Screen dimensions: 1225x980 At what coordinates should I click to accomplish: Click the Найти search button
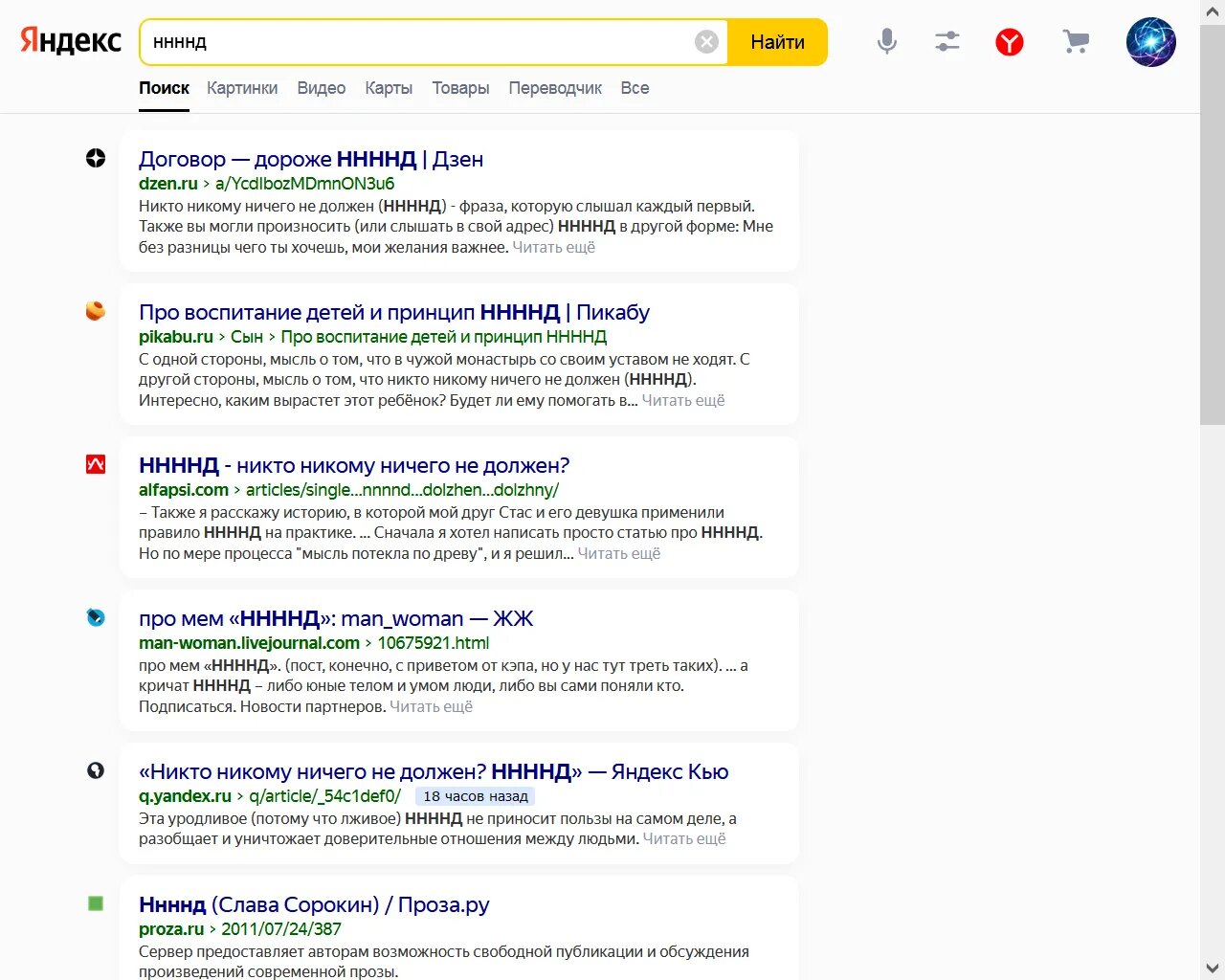point(777,42)
